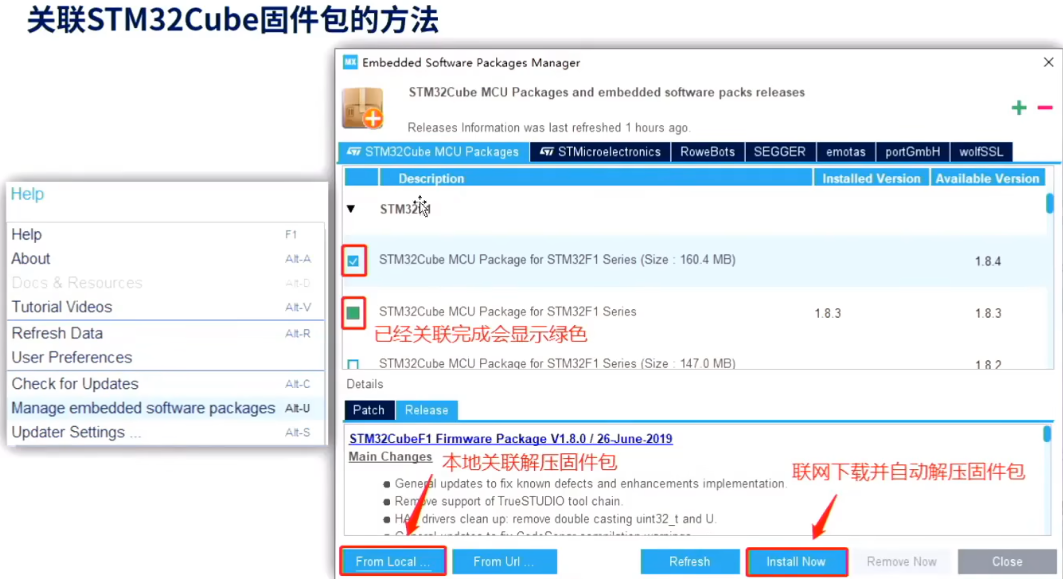The height and width of the screenshot is (579, 1063).
Task: Select Check for Updates menu item
Action: tap(163, 384)
